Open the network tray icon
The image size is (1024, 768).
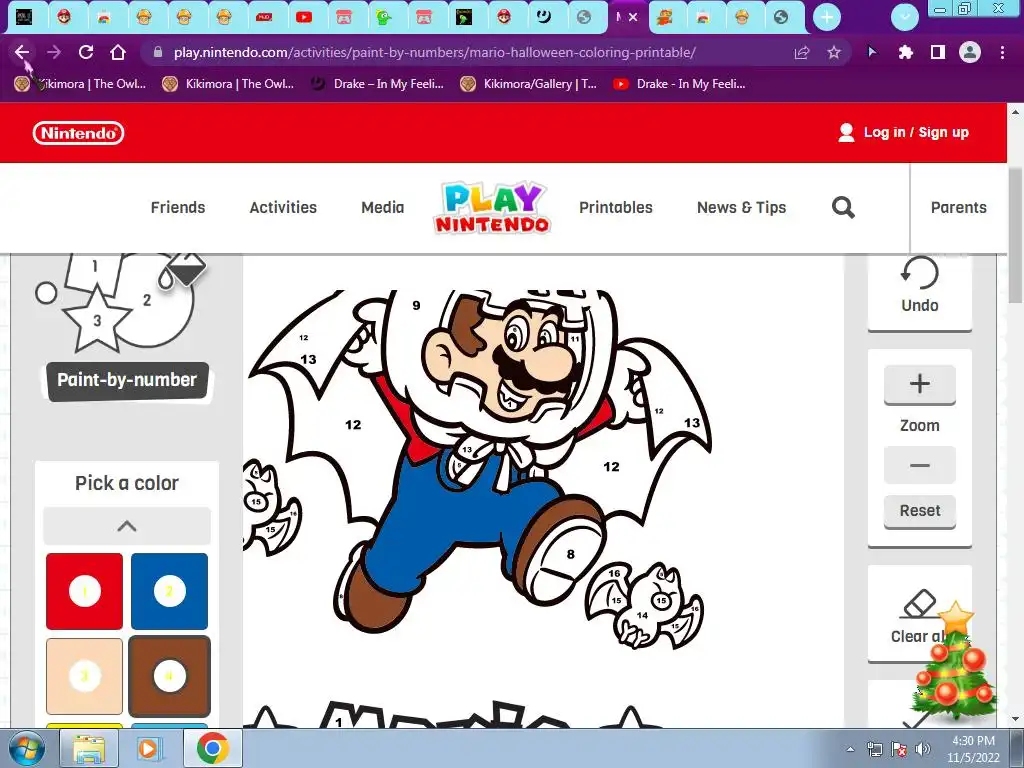pyautogui.click(x=874, y=749)
